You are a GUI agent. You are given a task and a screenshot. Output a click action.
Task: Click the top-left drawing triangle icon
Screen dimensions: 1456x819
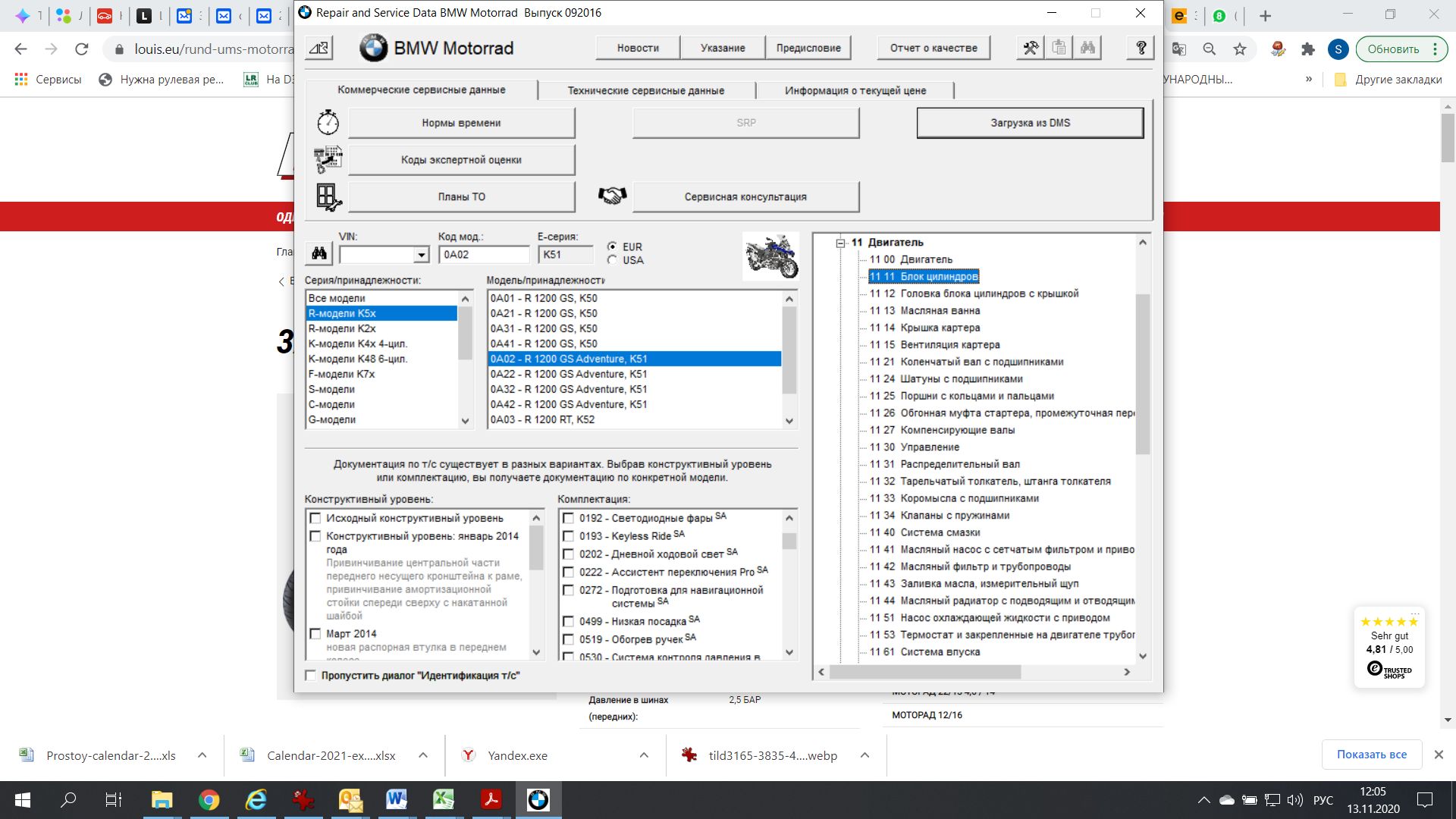319,49
